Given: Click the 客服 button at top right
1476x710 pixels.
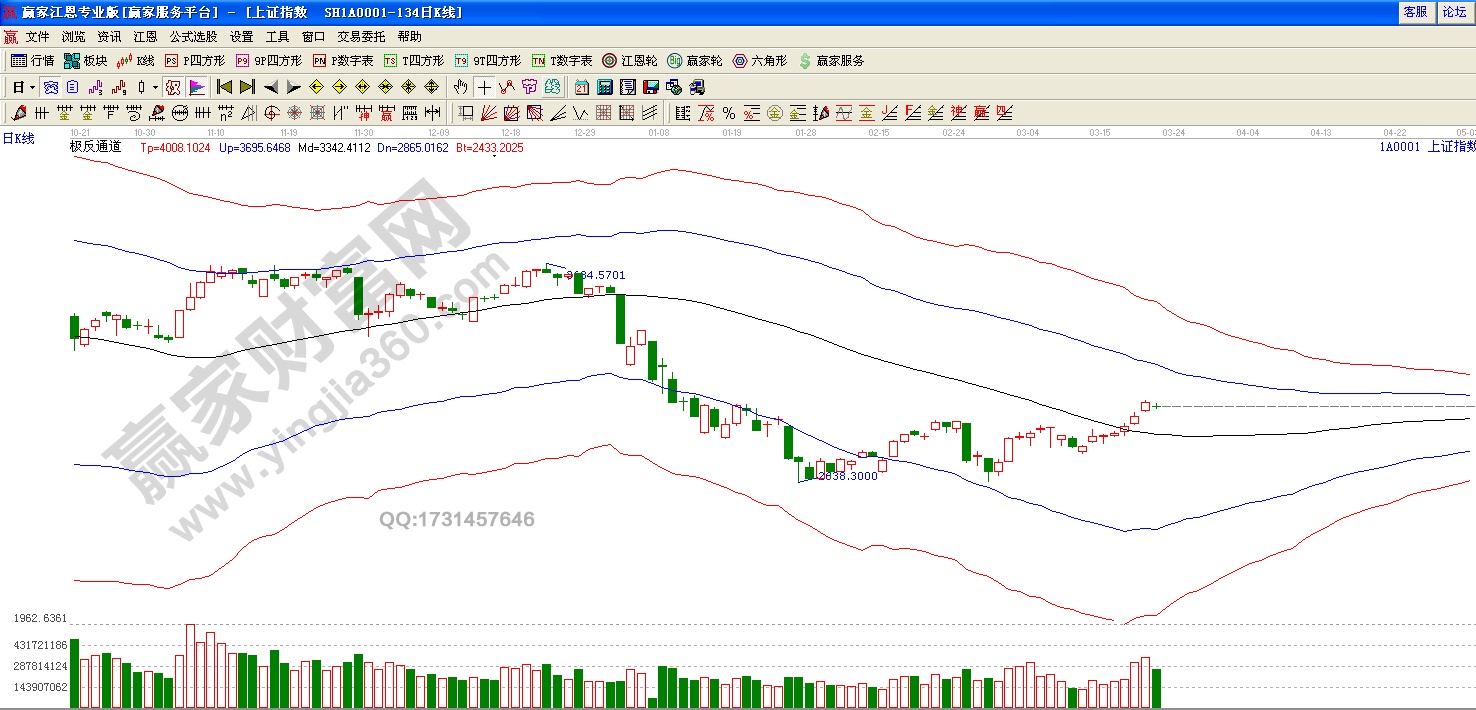Looking at the screenshot, I should pyautogui.click(x=1415, y=12).
